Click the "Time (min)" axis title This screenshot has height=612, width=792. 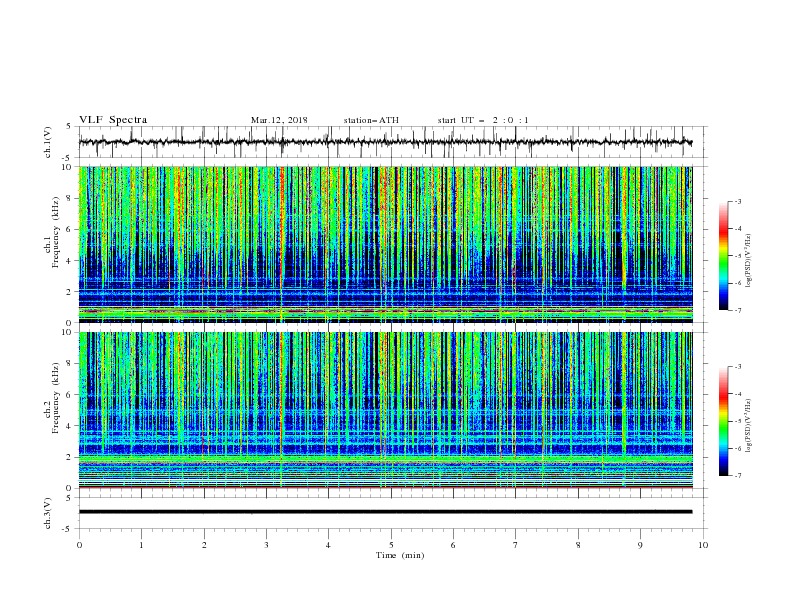[x=400, y=555]
